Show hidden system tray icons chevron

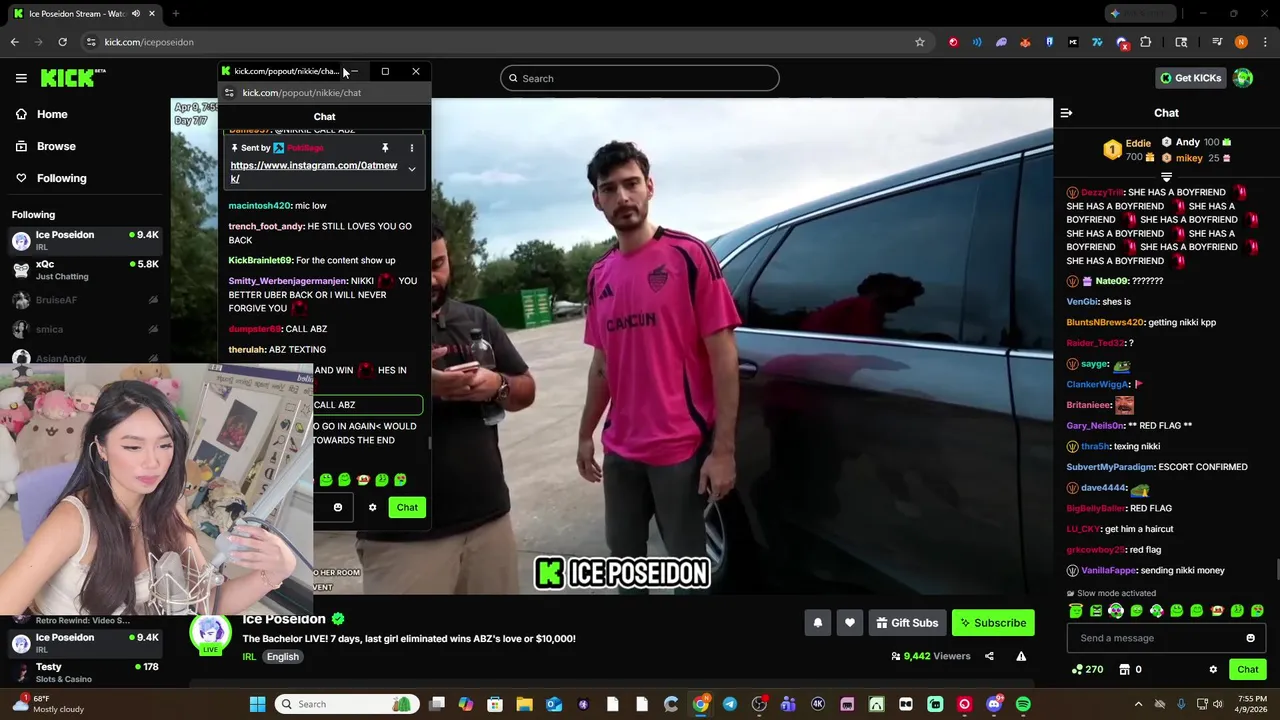point(1138,704)
